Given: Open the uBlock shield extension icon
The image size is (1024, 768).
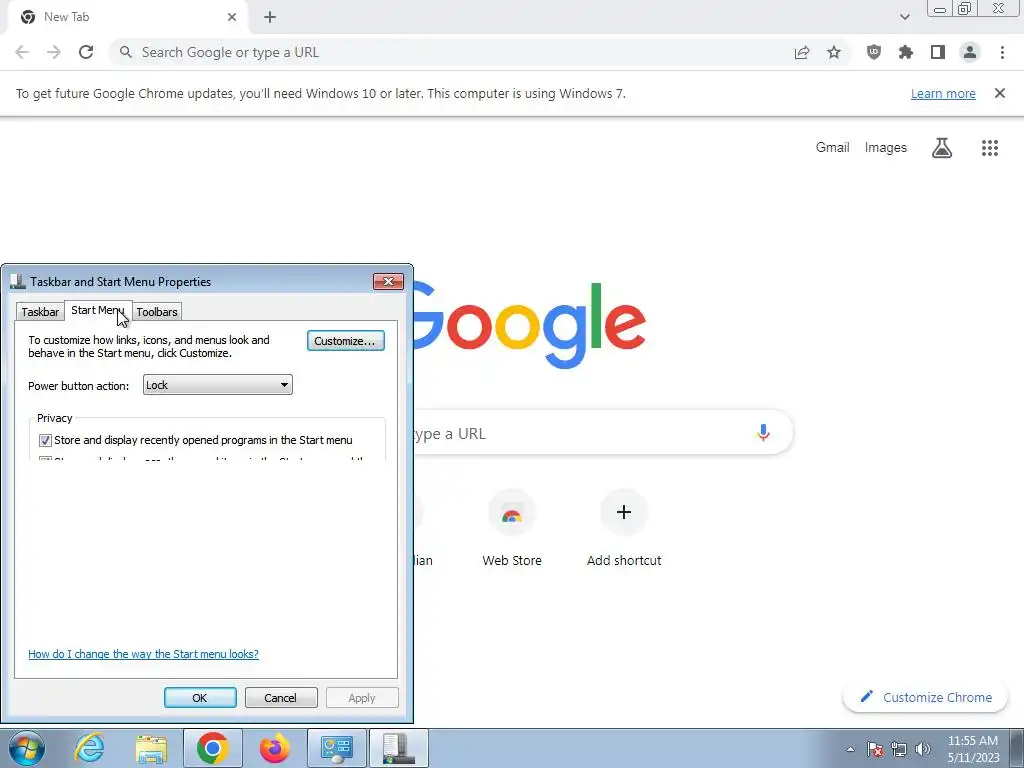Looking at the screenshot, I should (873, 52).
